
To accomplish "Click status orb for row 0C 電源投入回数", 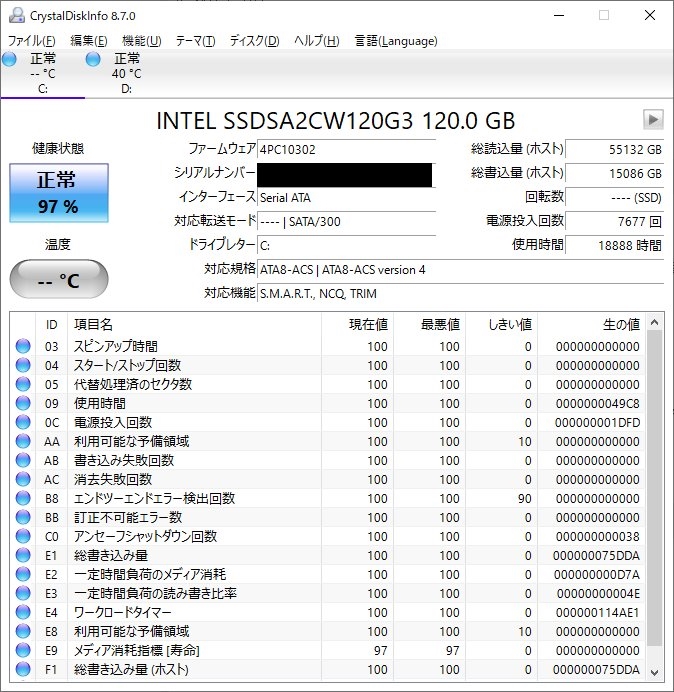I will 23,422.
